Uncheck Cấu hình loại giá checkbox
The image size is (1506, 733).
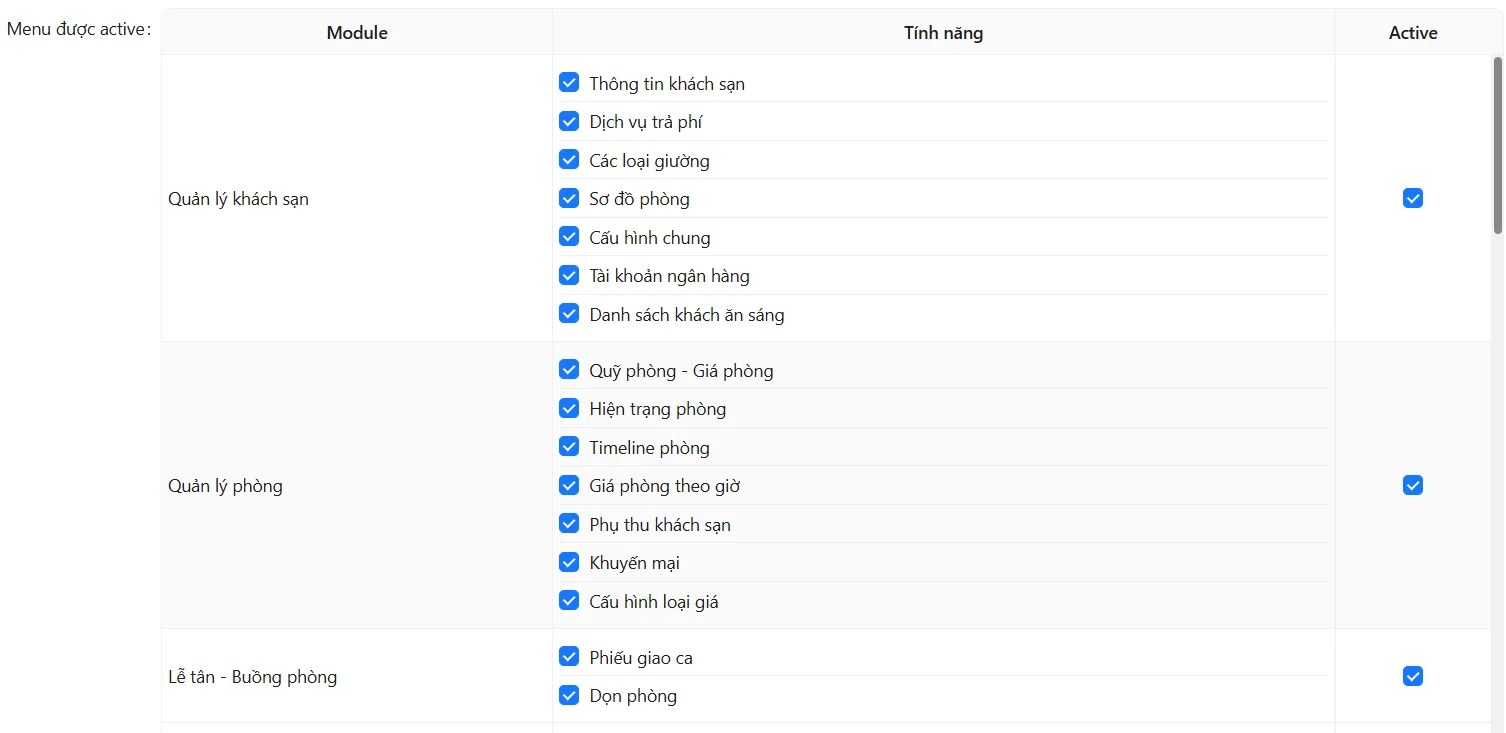[569, 601]
